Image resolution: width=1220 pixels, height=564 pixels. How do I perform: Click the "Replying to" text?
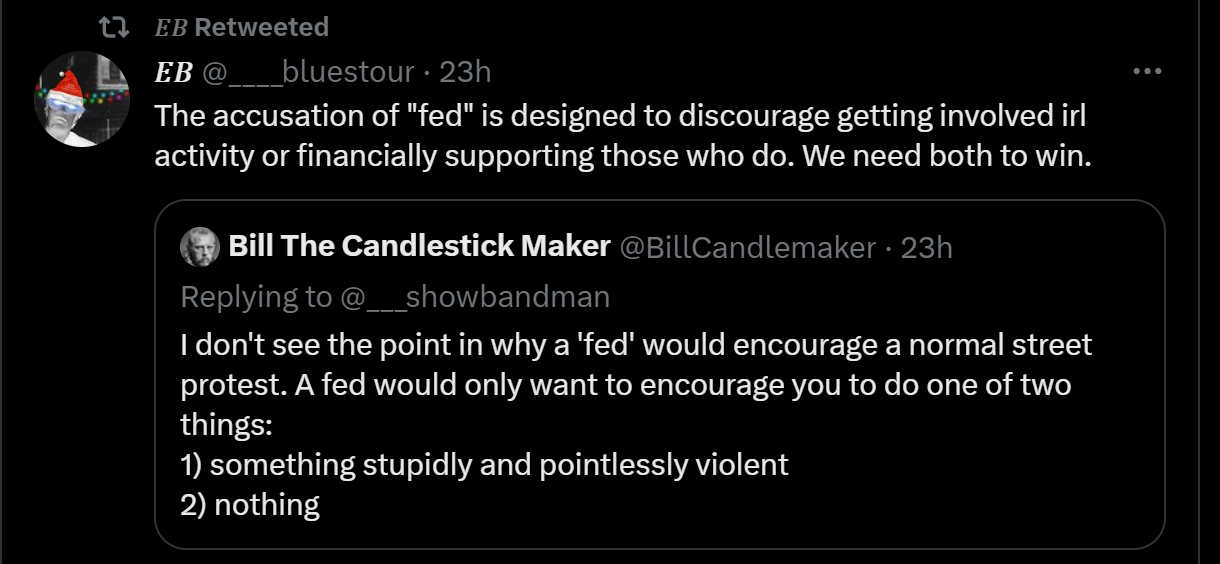[256, 296]
